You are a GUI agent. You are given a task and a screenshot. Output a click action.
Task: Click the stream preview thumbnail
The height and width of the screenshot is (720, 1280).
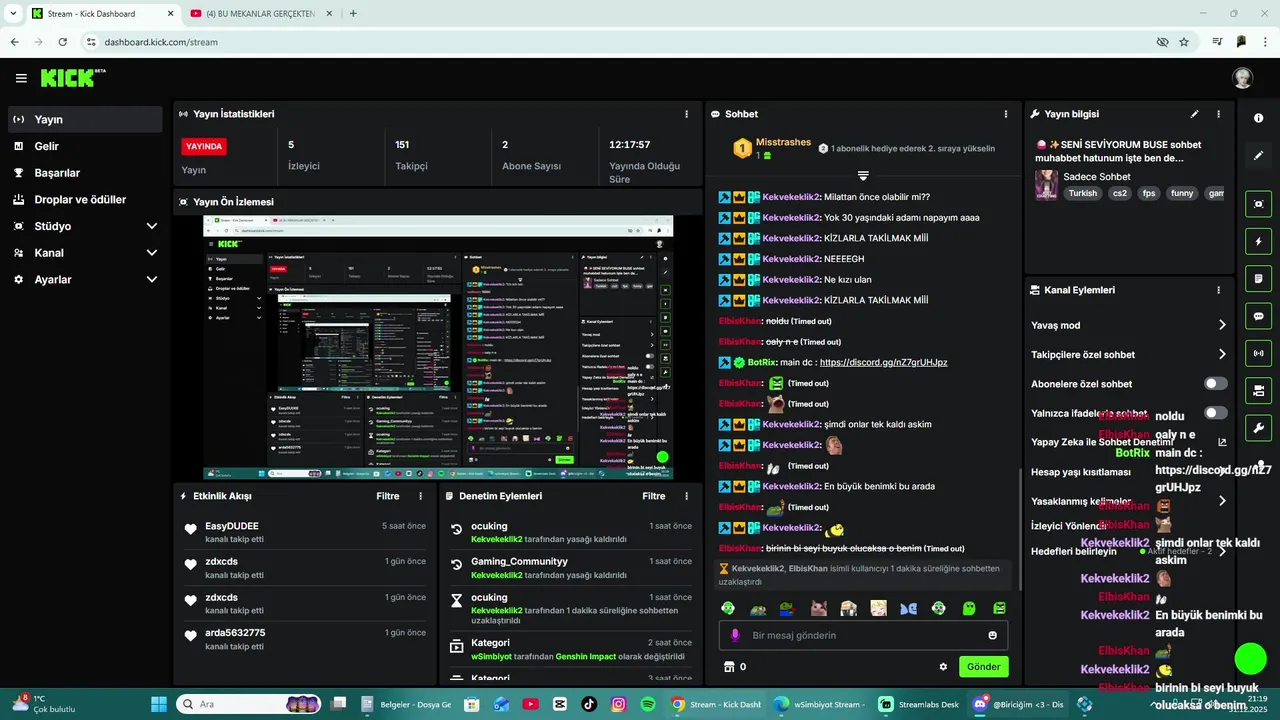(x=438, y=347)
